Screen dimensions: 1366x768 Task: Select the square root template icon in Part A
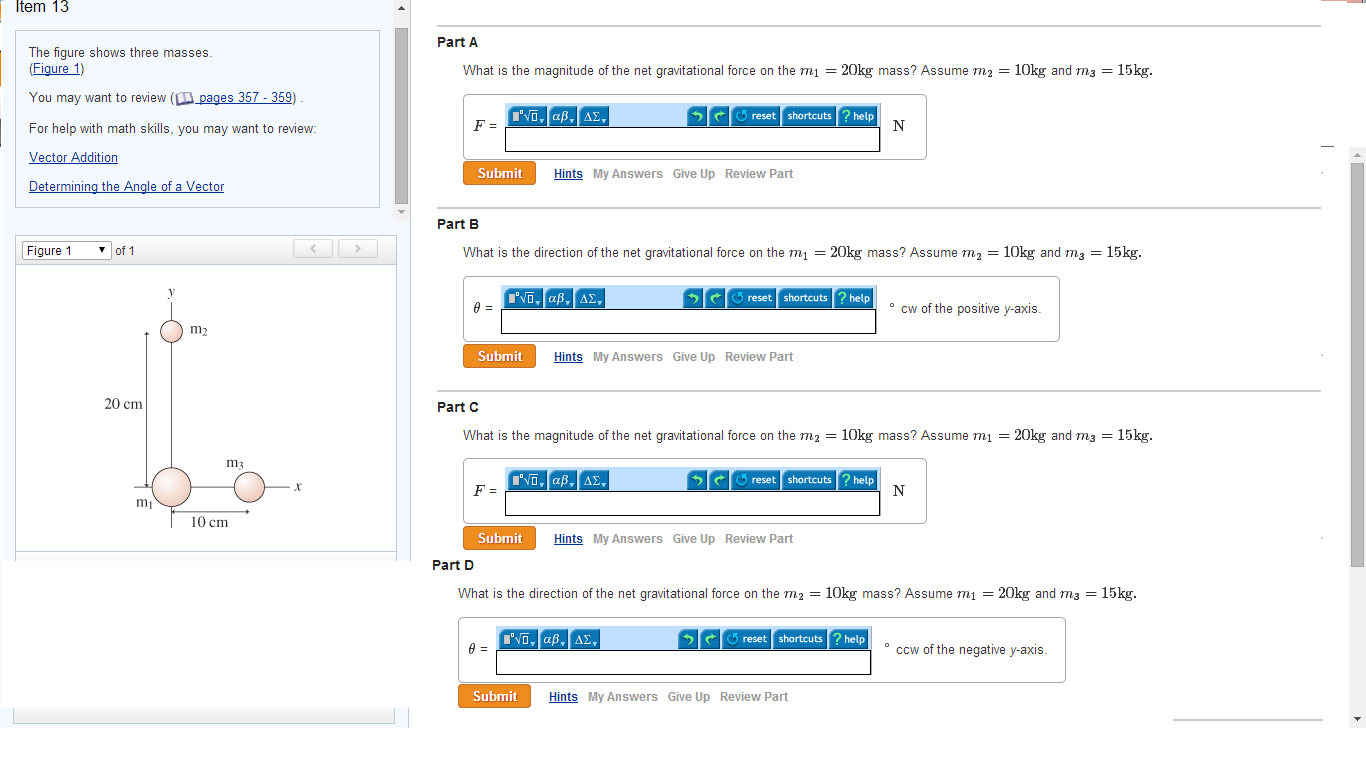click(527, 115)
